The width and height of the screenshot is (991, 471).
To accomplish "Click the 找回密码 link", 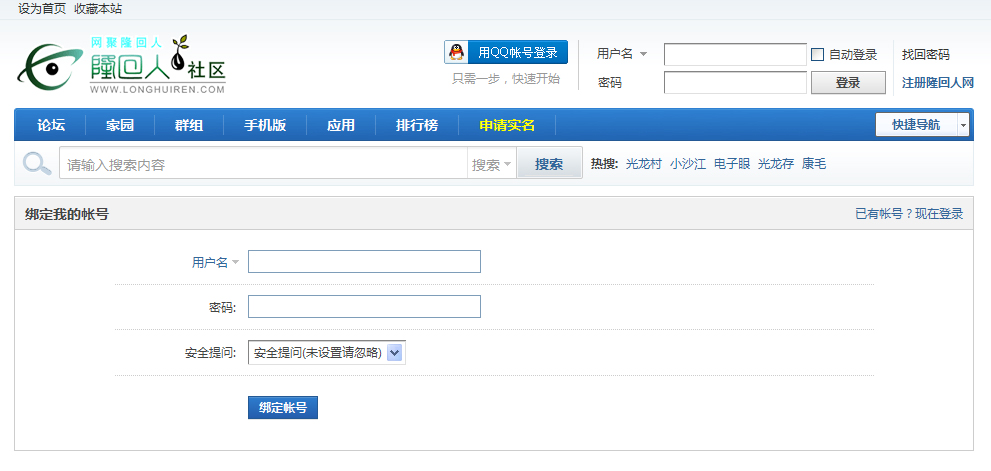I will 925,55.
